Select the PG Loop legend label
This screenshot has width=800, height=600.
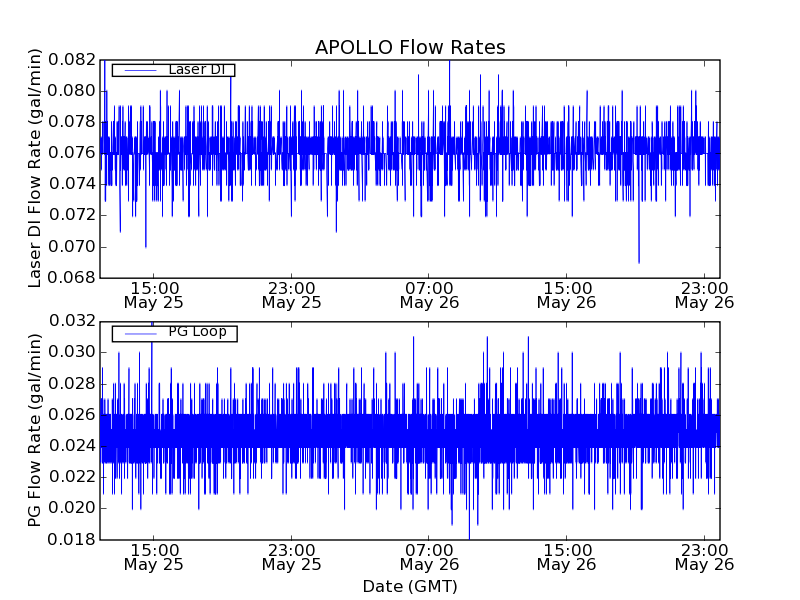(197, 332)
